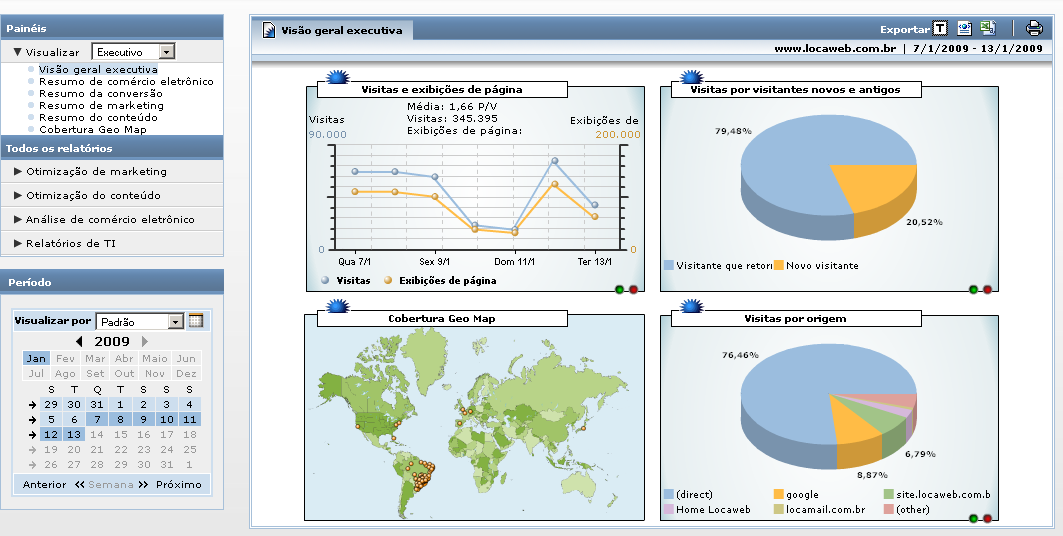This screenshot has width=1063, height=536.
Task: Click blue gear icon on Visitantes novos e antigos panel
Action: [691, 78]
